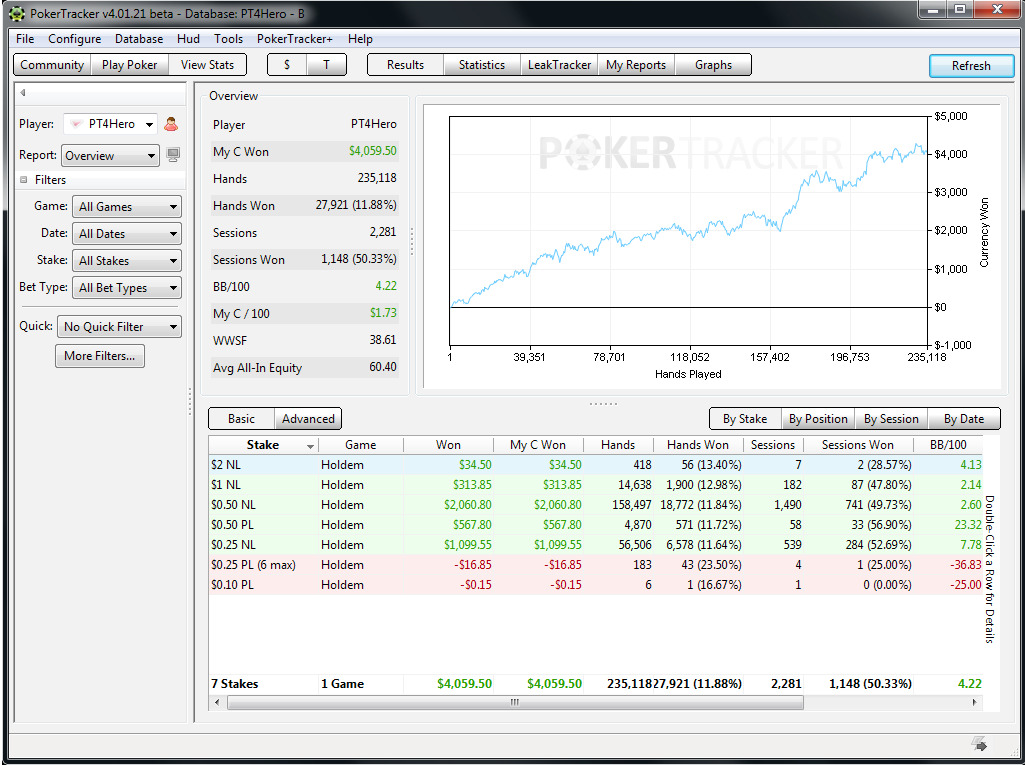
Task: Group results By Position
Action: [x=818, y=419]
